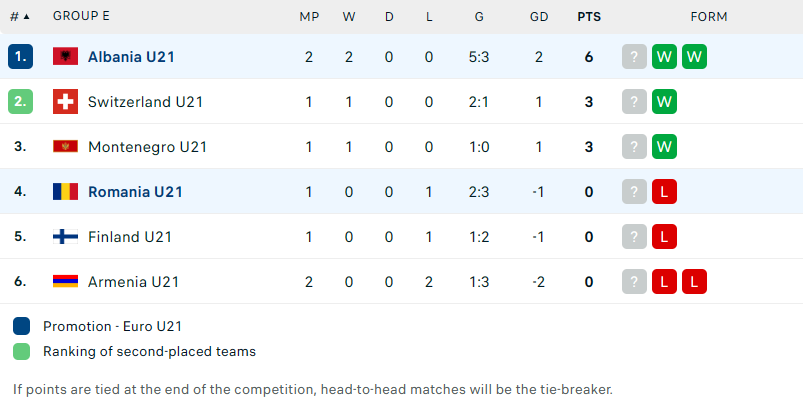Click Romania's red L form badge
The height and width of the screenshot is (402, 803).
pos(664,192)
